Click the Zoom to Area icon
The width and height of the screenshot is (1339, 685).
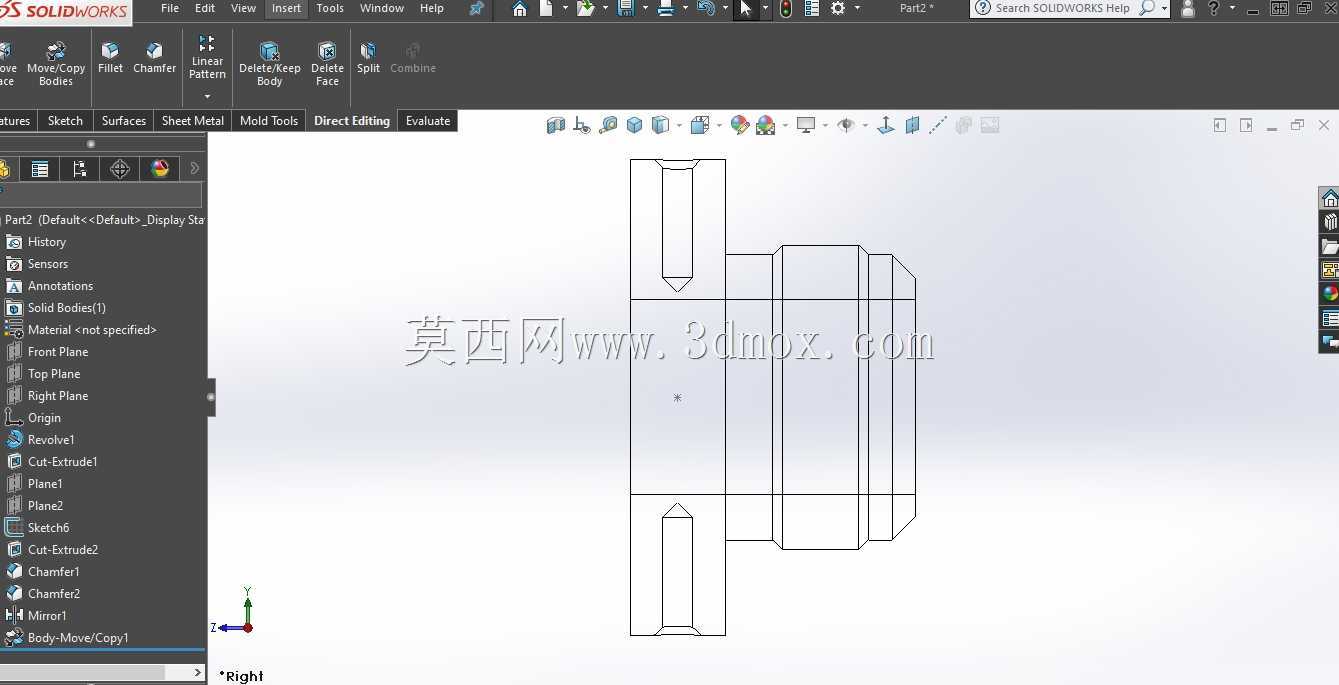(x=608, y=125)
